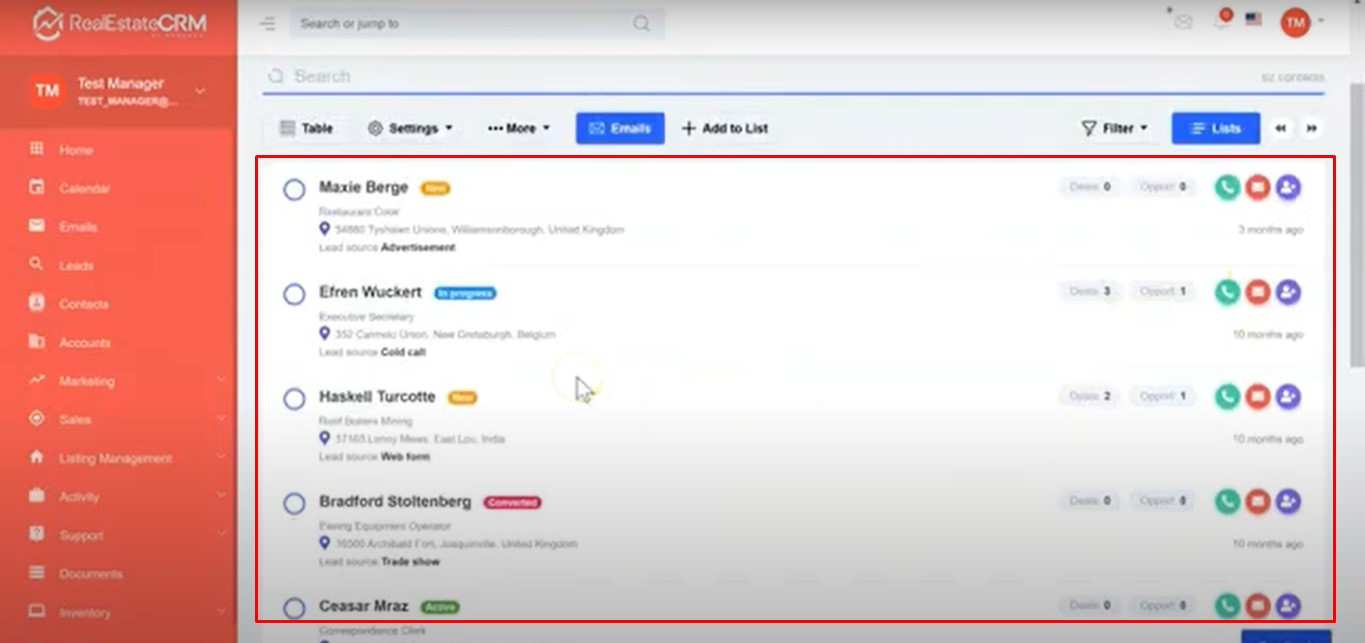
Task: Open the Filter dropdown
Action: coord(1114,128)
